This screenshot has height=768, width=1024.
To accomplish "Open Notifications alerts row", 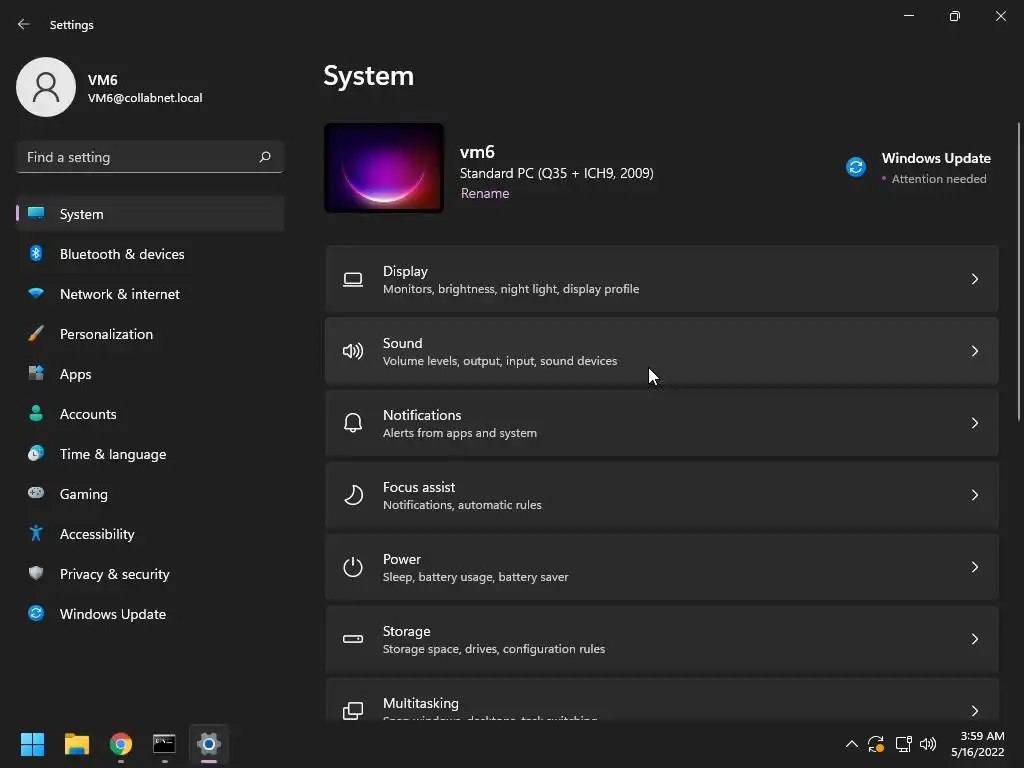I will pos(662,423).
